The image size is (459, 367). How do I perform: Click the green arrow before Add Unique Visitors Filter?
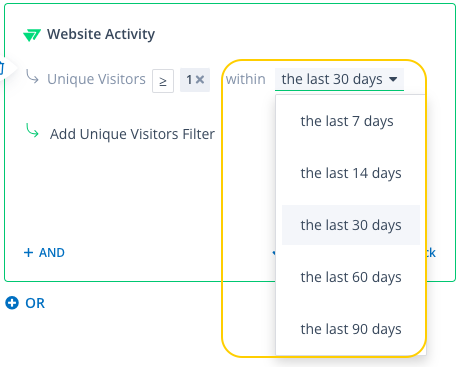(x=32, y=131)
